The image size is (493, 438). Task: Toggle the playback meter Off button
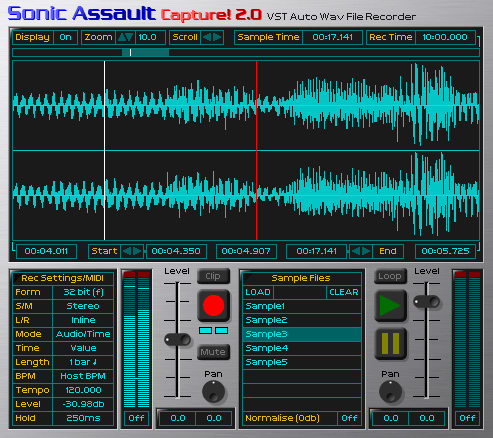[x=467, y=418]
